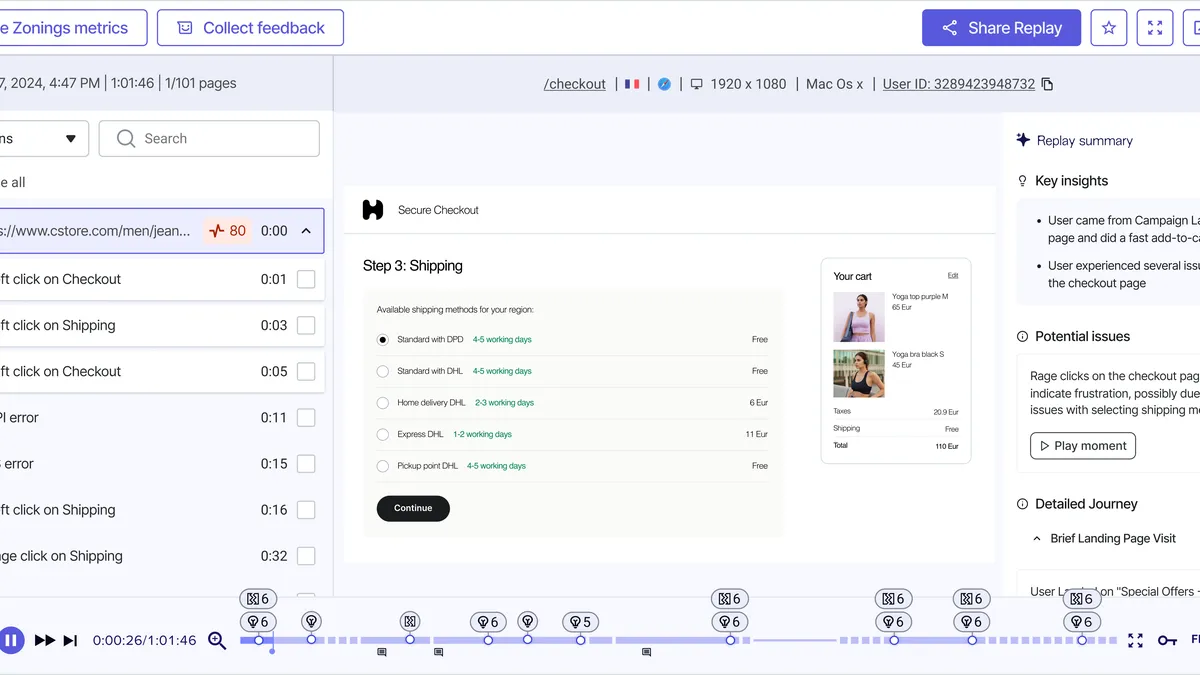This screenshot has width=1200, height=675.
Task: Tick the checkbox for the 0:15 error event
Action: (306, 464)
